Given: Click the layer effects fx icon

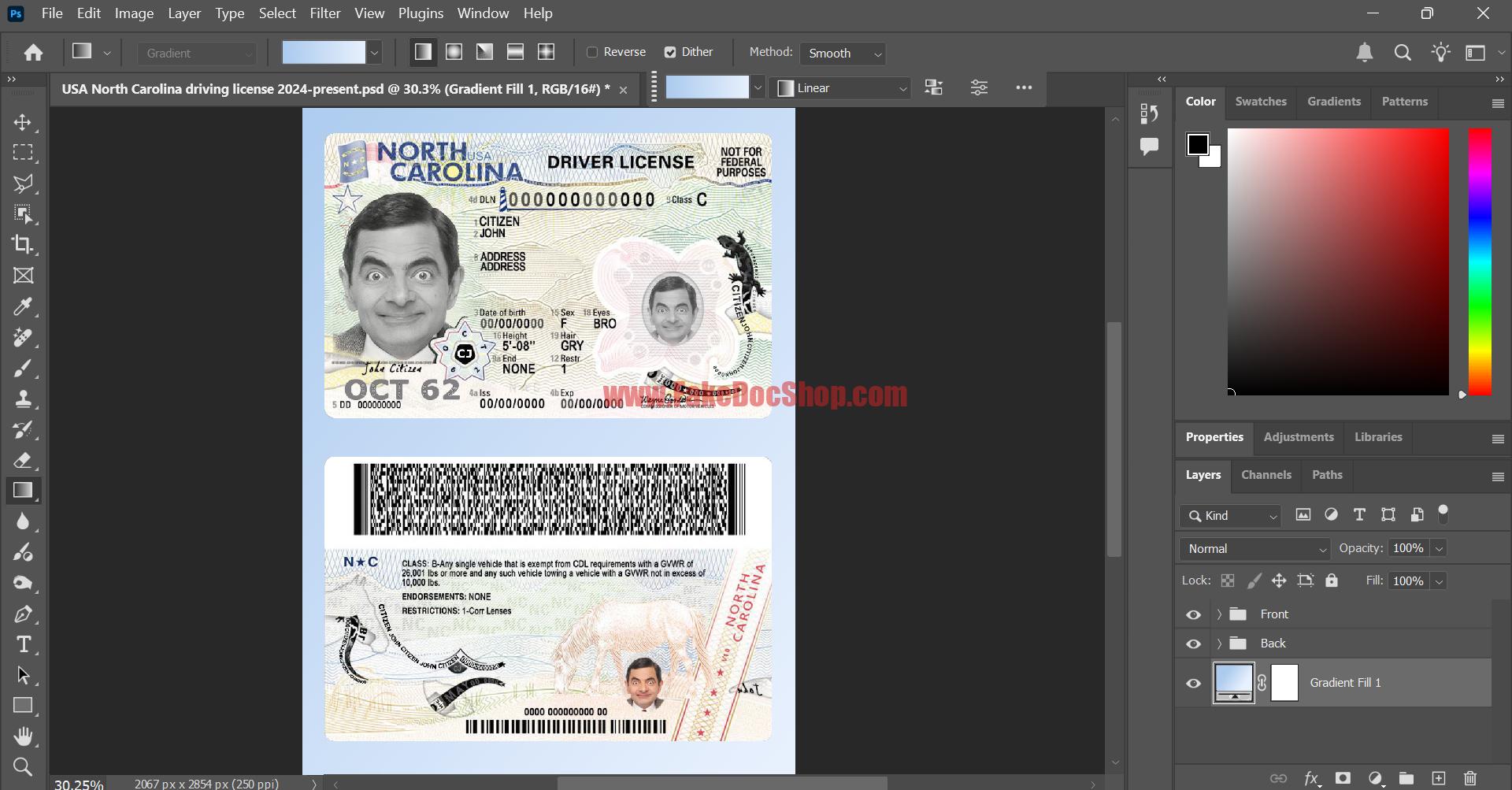Looking at the screenshot, I should click(1311, 778).
